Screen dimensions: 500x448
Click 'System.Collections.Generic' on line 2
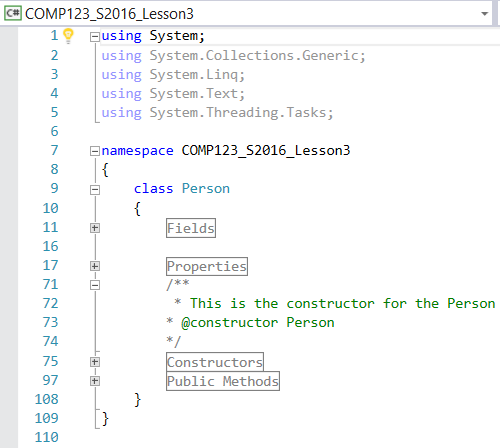254,55
